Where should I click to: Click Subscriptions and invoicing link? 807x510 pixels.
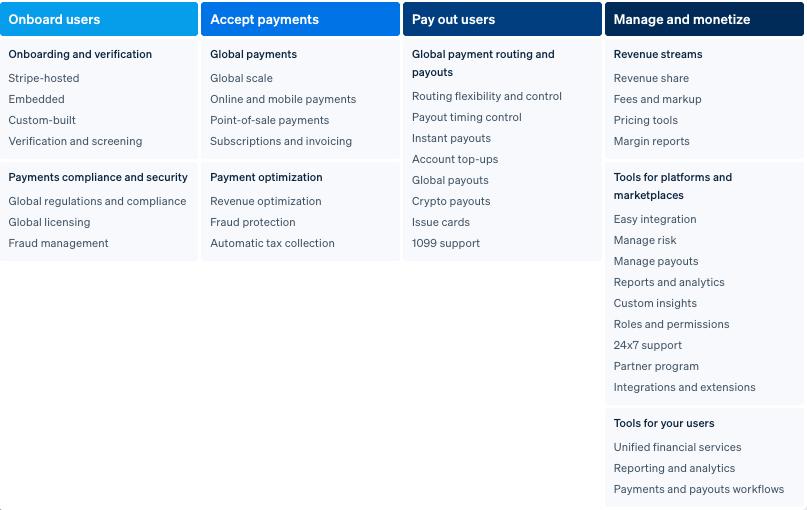tap(281, 141)
